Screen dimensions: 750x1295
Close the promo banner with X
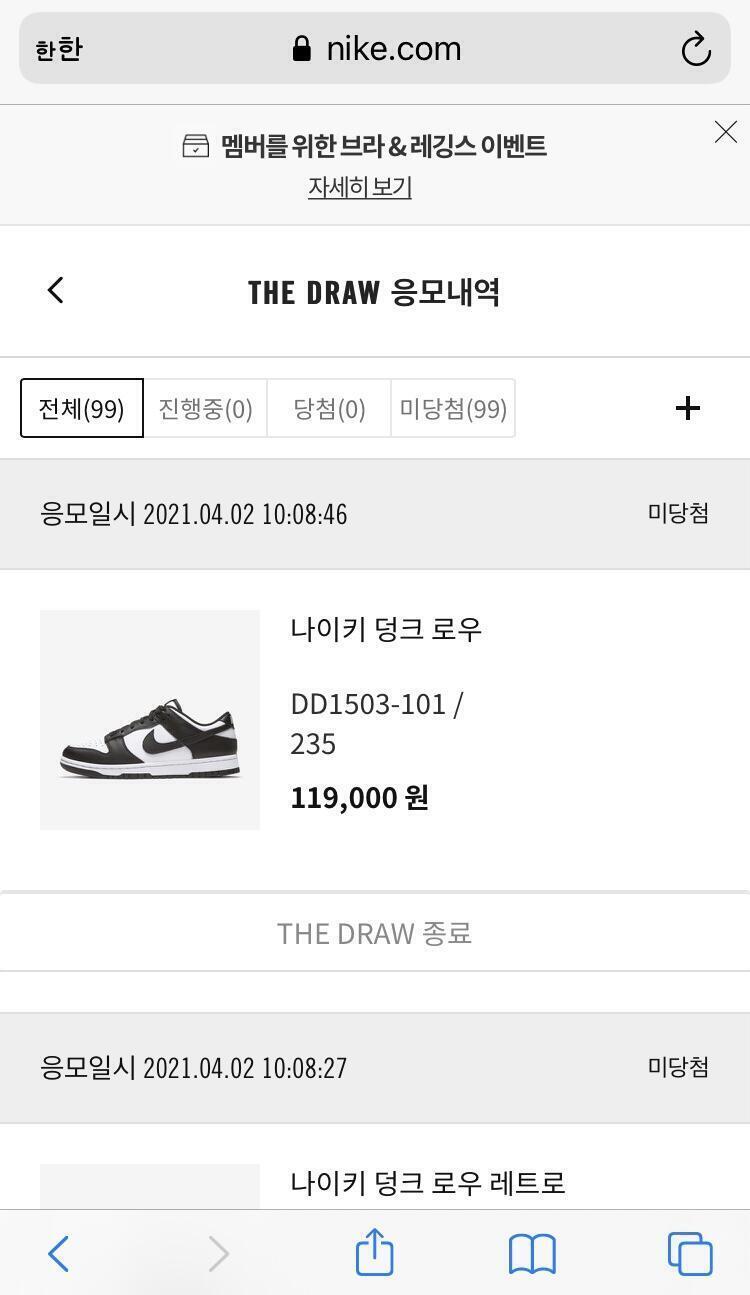pos(726,132)
